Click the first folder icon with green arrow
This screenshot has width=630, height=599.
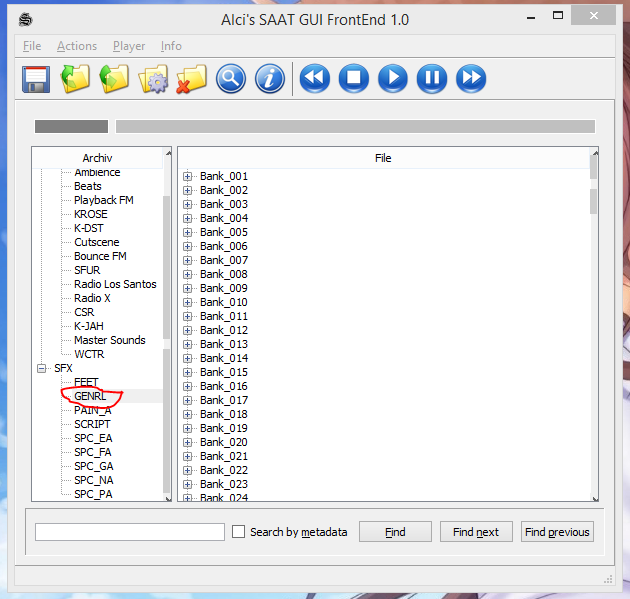click(x=75, y=78)
